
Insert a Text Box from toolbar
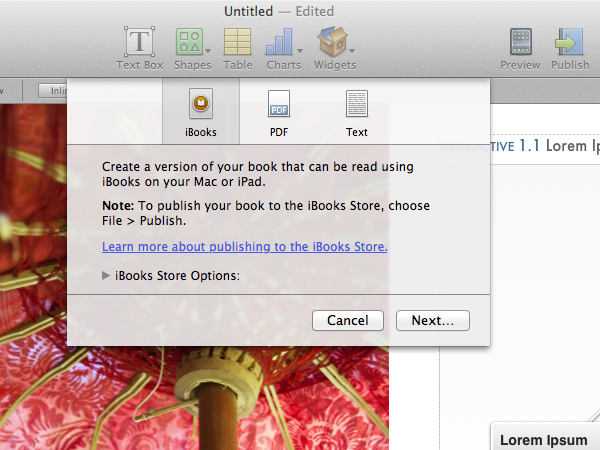click(x=140, y=49)
